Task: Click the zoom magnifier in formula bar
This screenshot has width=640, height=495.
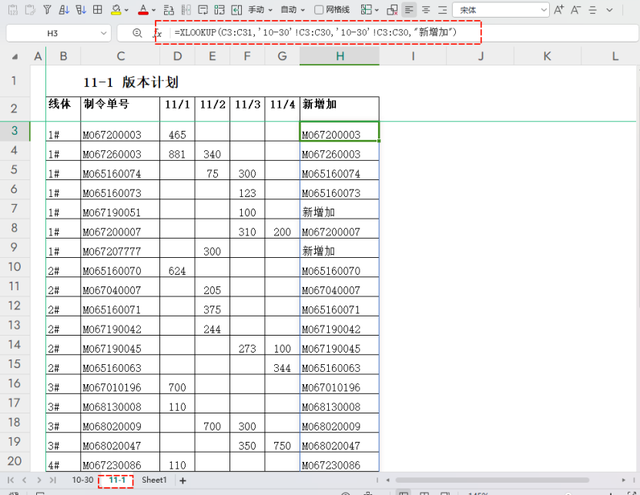Action: (x=137, y=33)
